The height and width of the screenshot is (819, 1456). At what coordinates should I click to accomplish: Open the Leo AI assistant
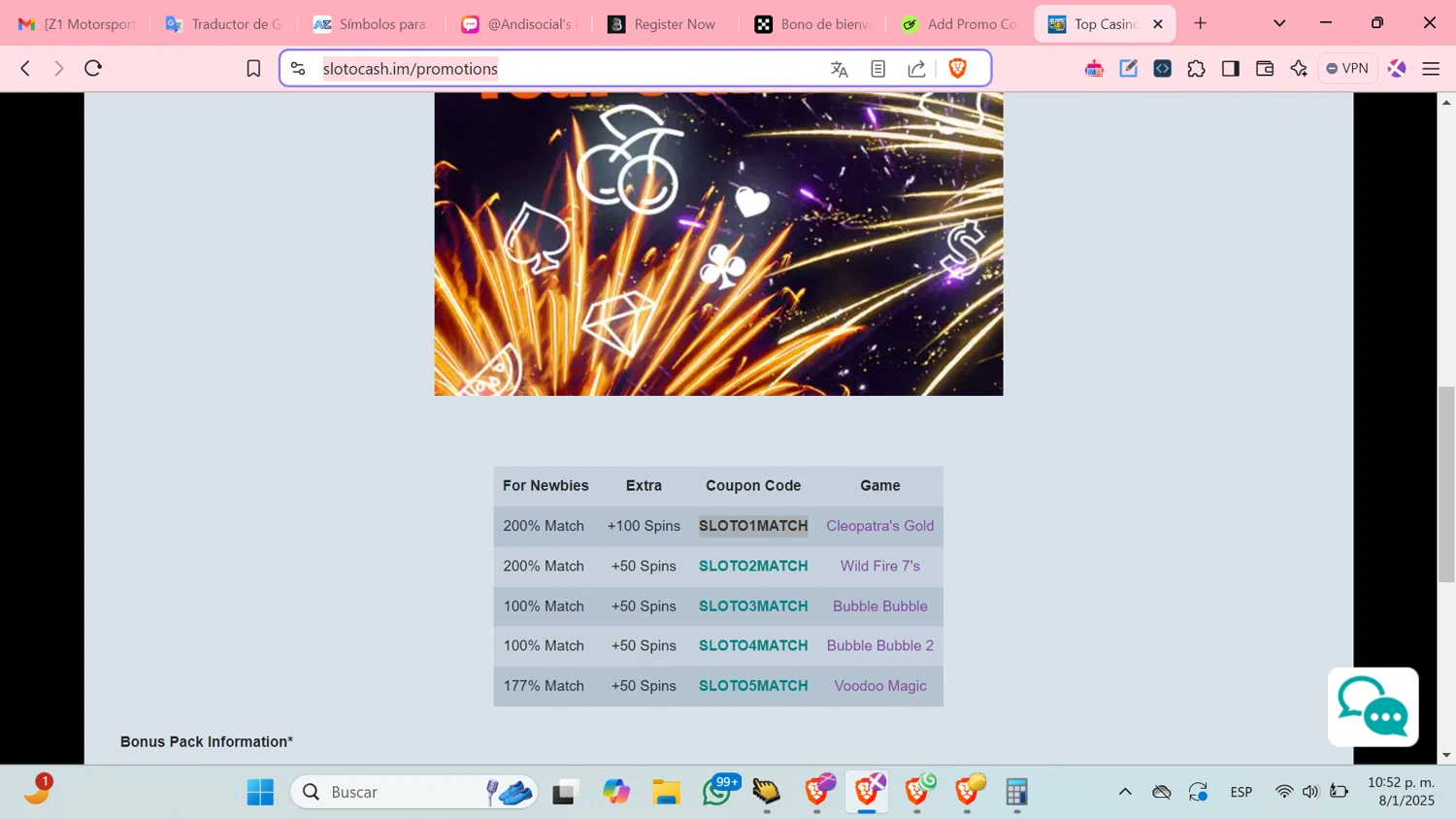tap(1299, 69)
